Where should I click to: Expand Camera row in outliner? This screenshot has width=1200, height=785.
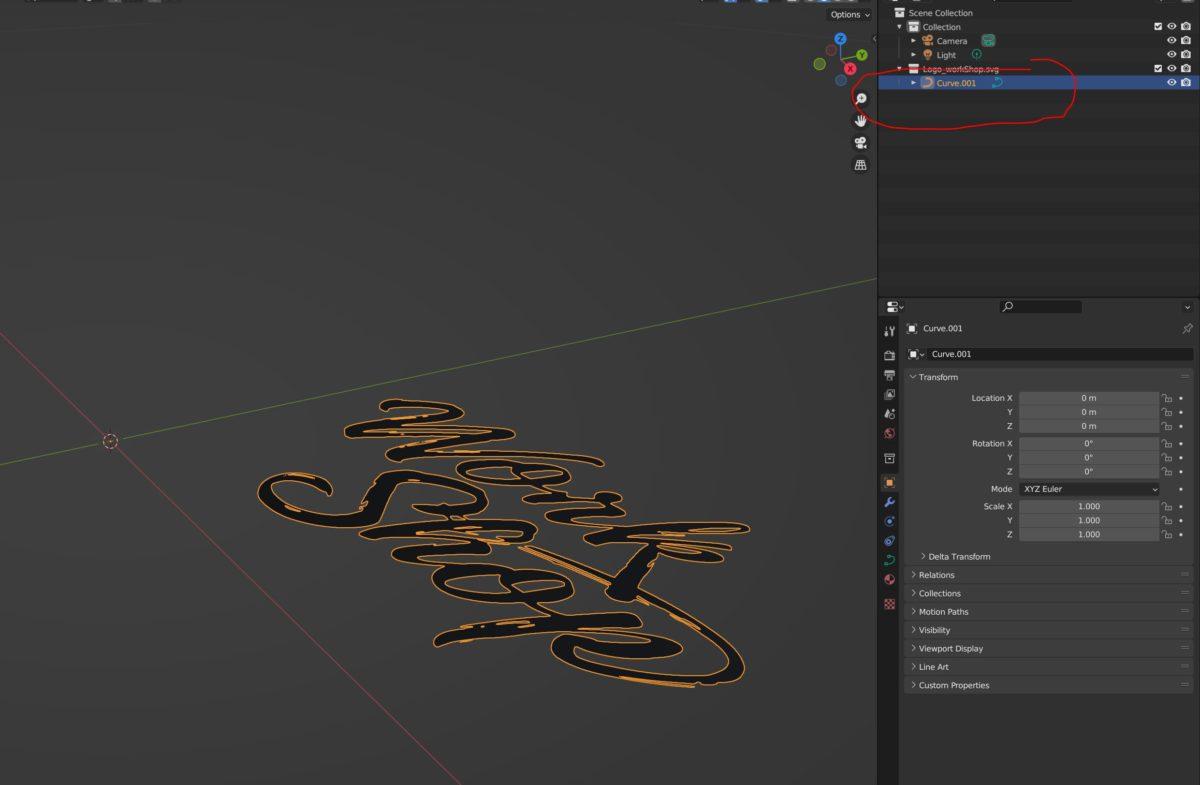(913, 41)
